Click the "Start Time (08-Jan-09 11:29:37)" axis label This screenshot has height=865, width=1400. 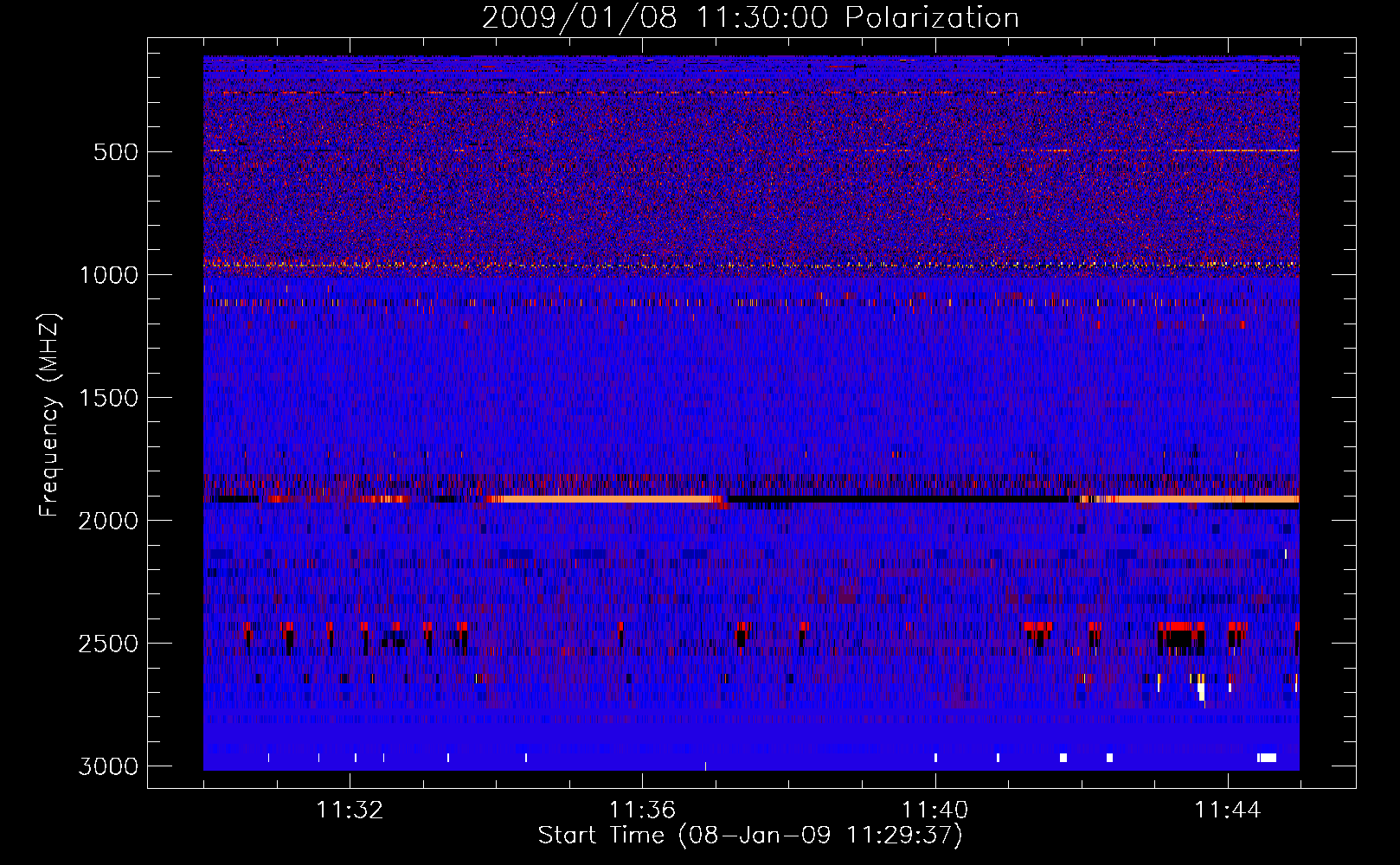[750, 836]
